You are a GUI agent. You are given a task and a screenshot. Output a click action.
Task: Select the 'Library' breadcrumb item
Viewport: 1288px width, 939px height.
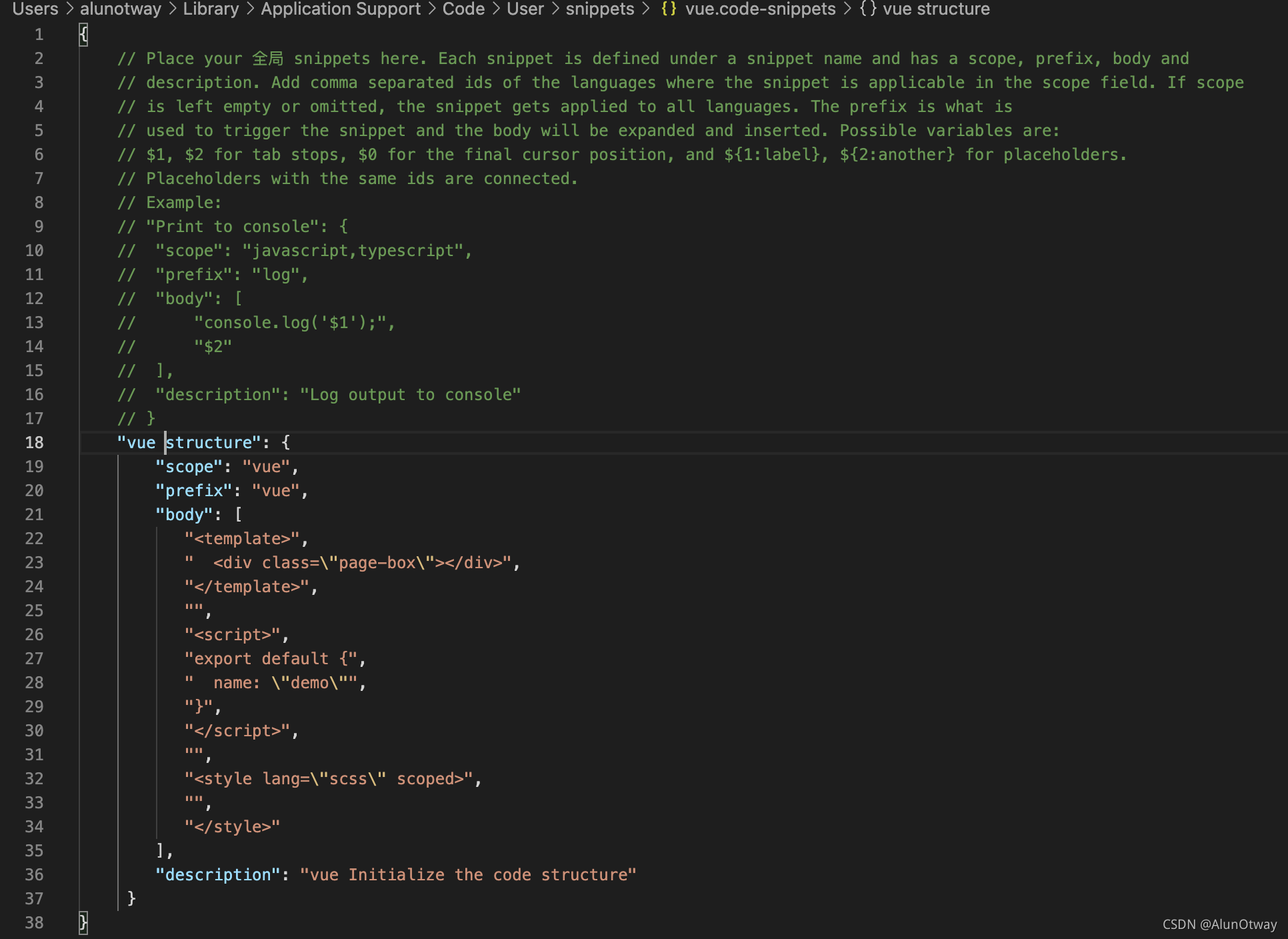click(x=211, y=9)
